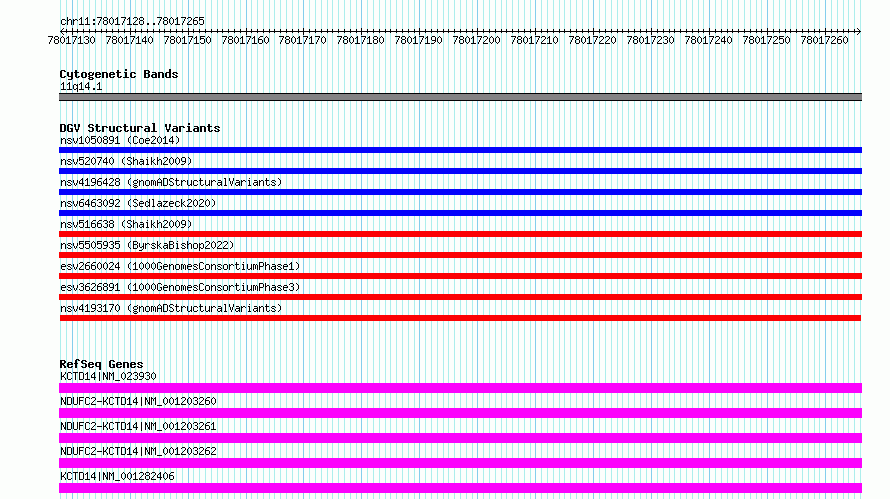Open gene KCTD14|NM_023930 label
The image size is (890, 499).
pos(108,376)
